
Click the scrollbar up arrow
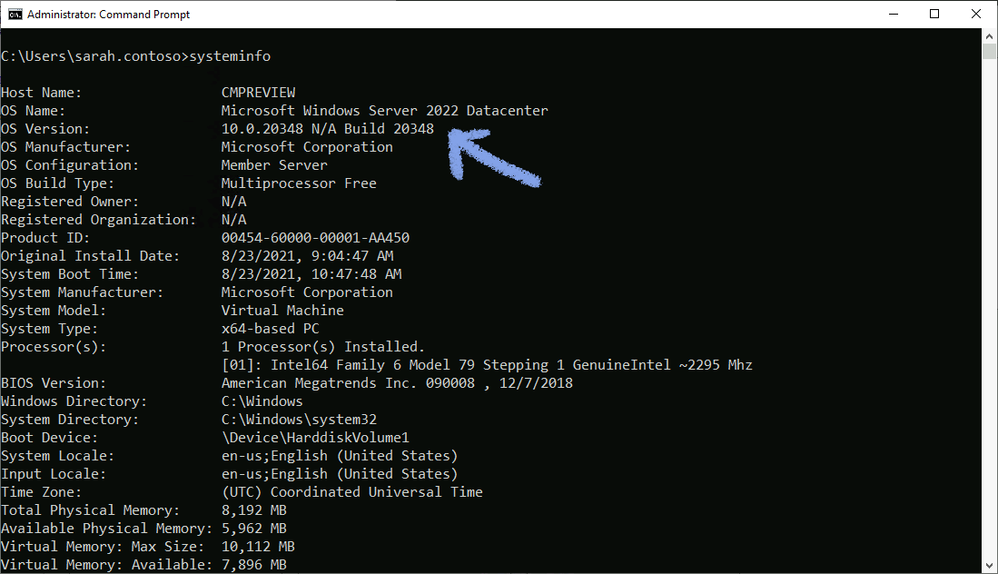pyautogui.click(x=989, y=36)
